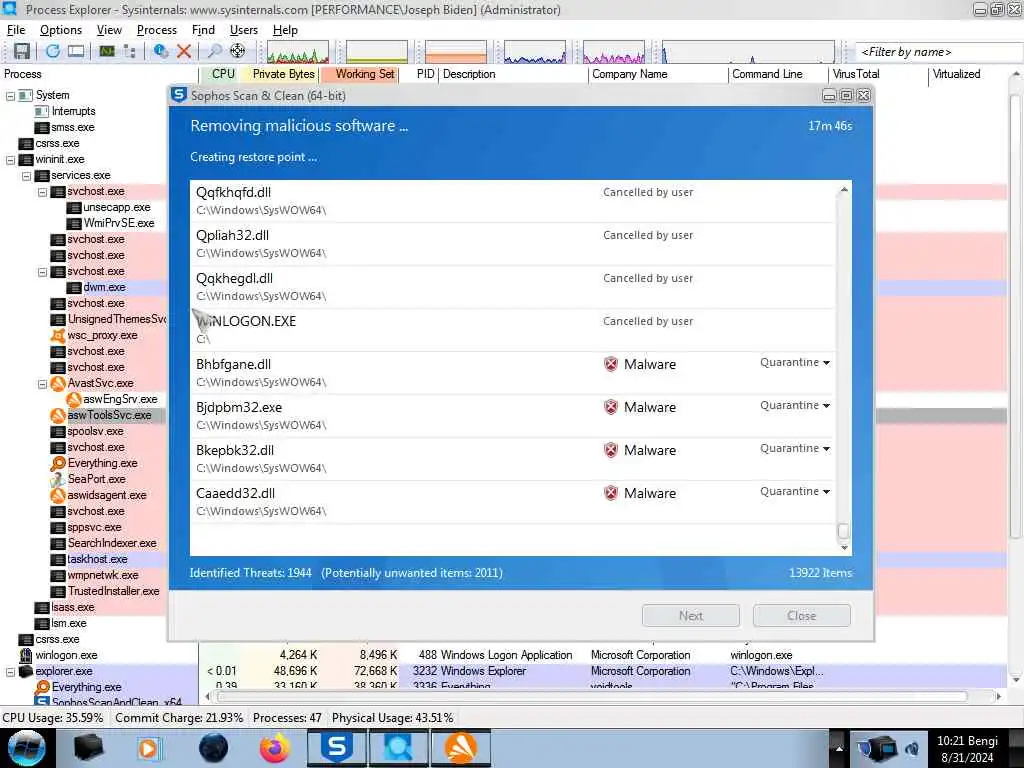Select the Qqfkhqfd.dll entry in Sophos list
The height and width of the screenshot is (768, 1024).
click(x=513, y=201)
